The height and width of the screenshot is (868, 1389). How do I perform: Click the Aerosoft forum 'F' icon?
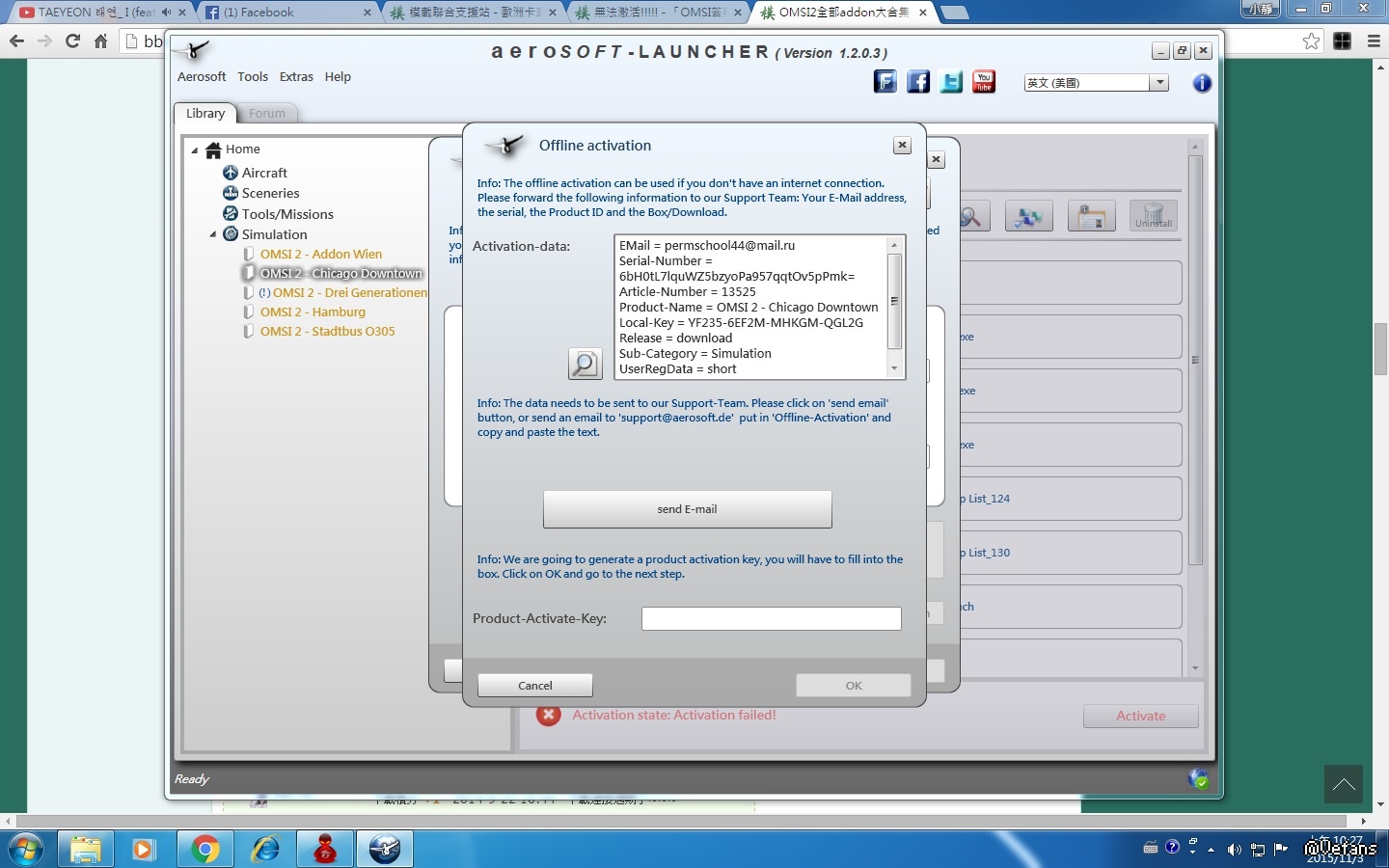point(885,82)
